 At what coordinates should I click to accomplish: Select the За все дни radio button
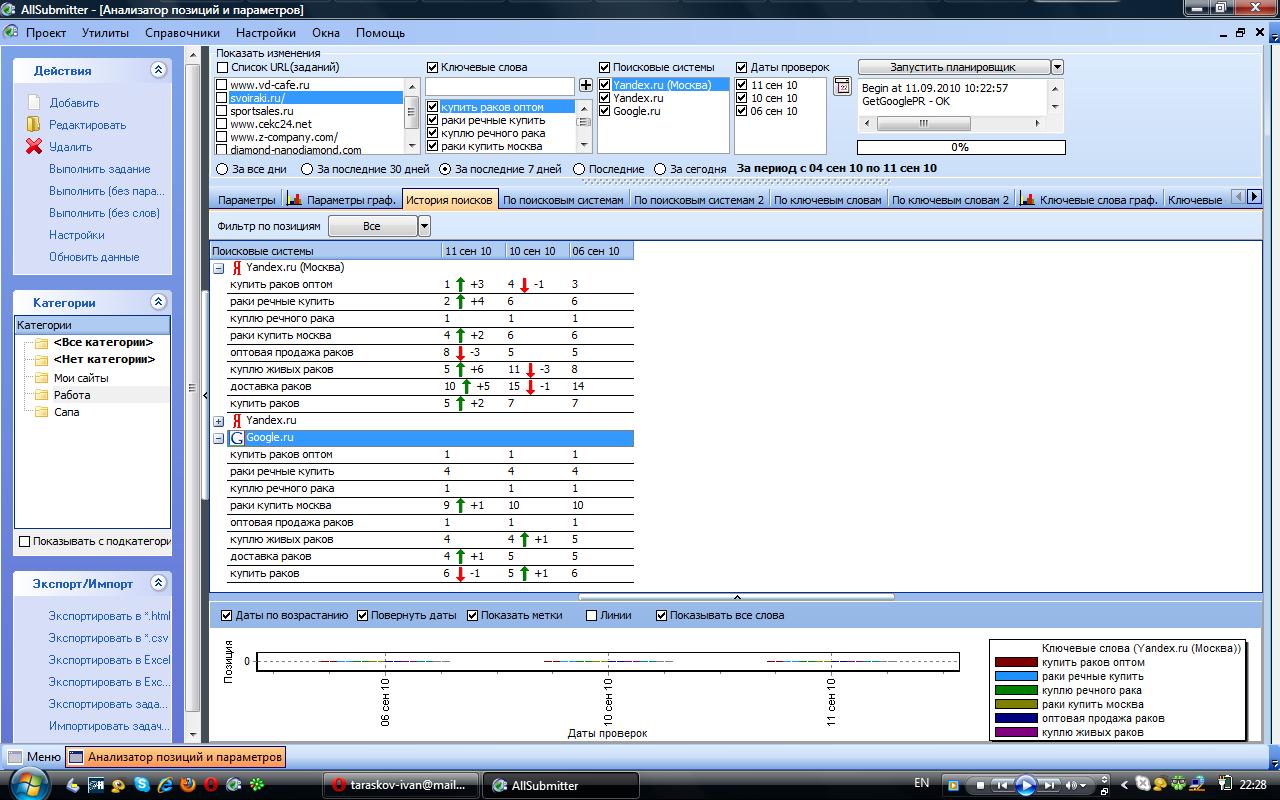[x=222, y=169]
